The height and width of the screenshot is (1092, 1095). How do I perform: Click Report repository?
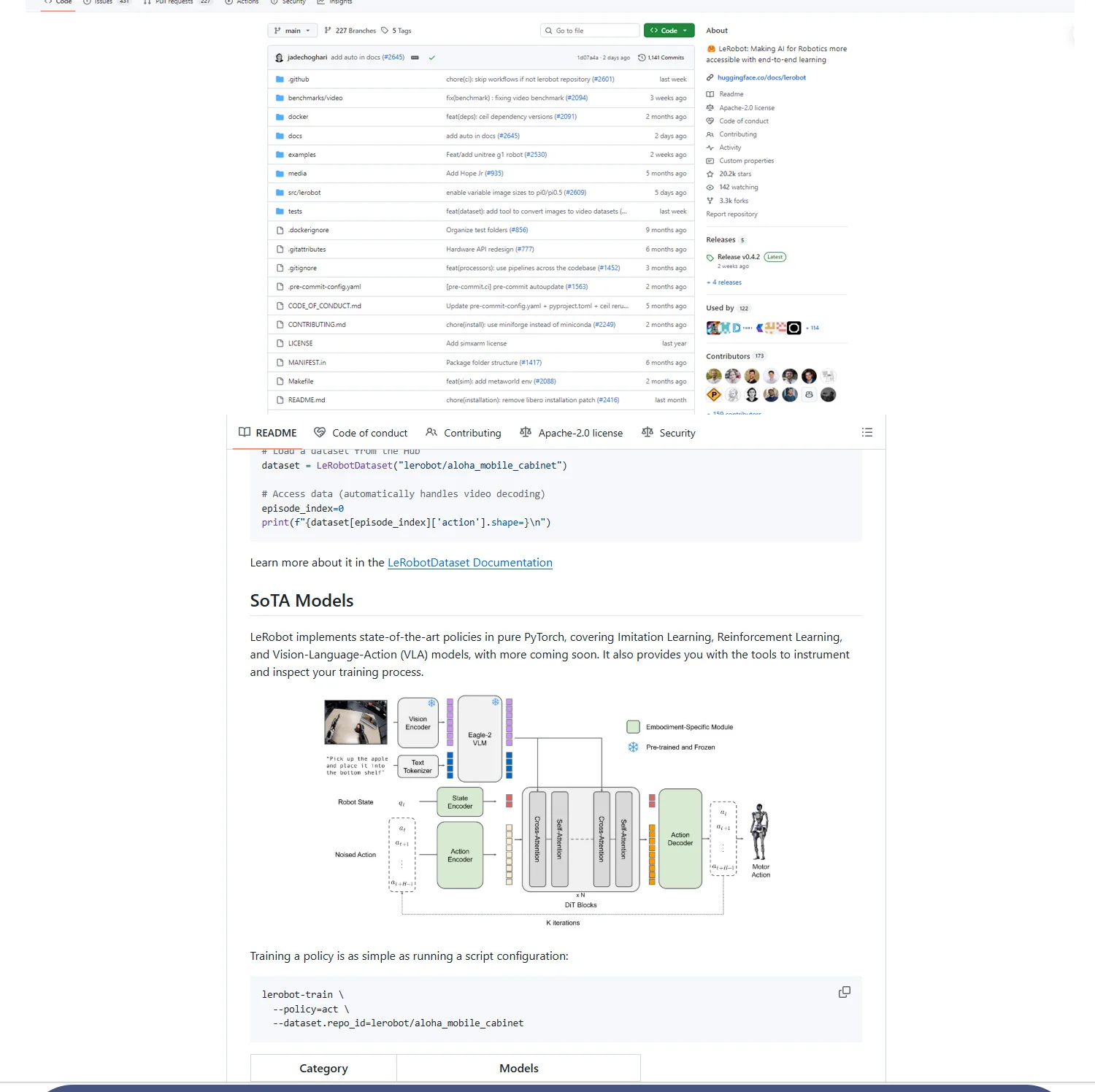(731, 215)
